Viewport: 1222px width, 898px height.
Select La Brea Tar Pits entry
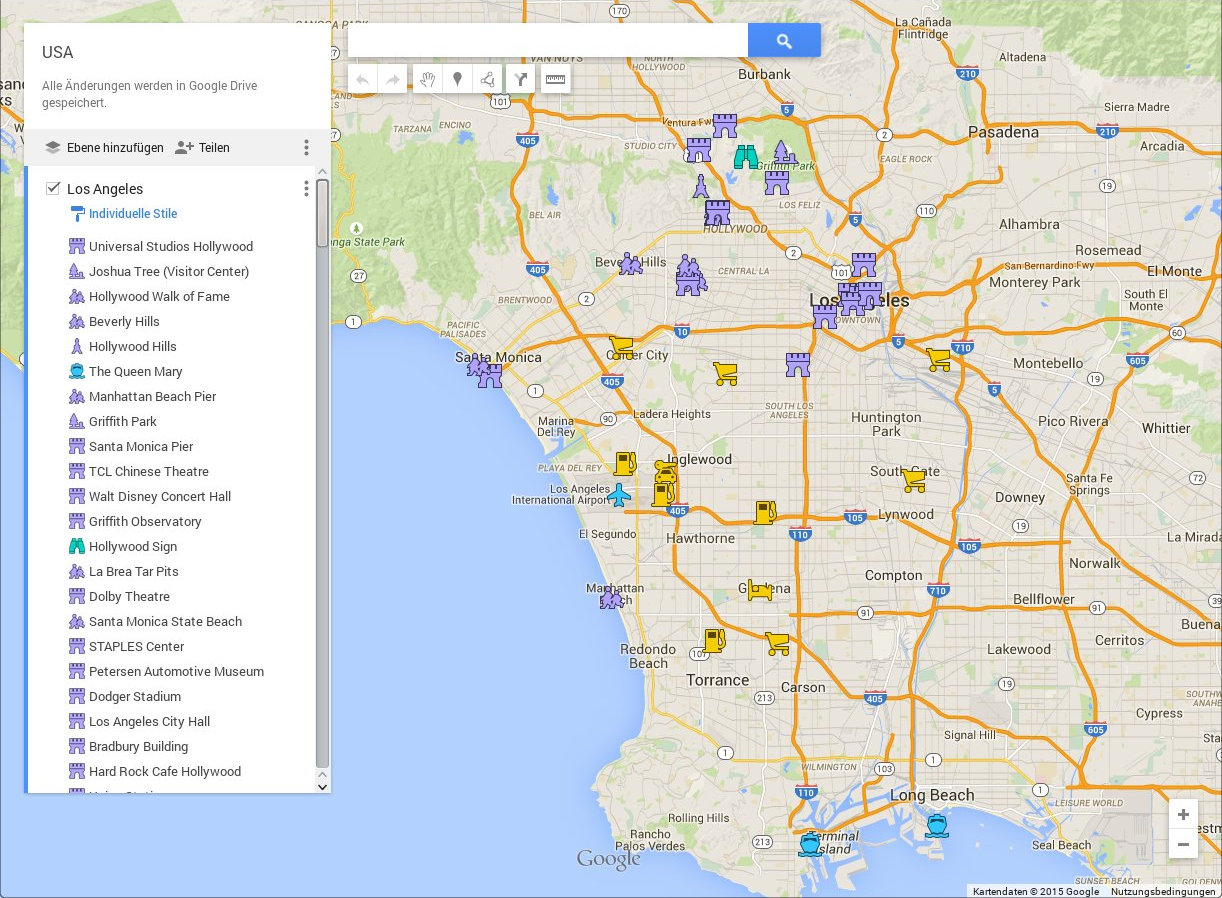click(134, 571)
